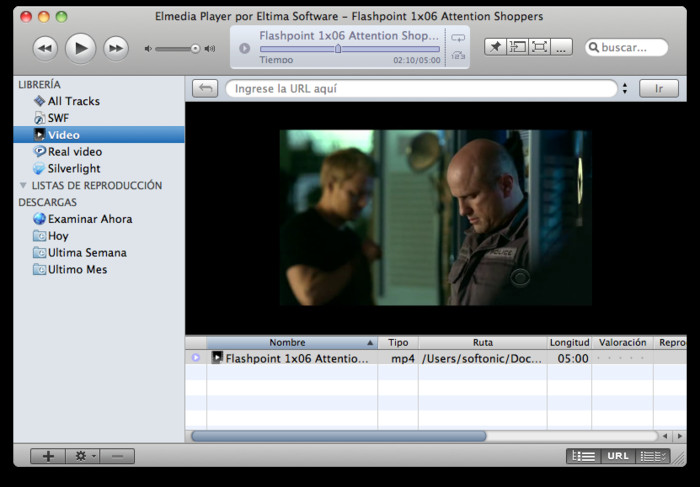The image size is (700, 487).
Task: Click the Video item film icon
Action: coord(39,134)
